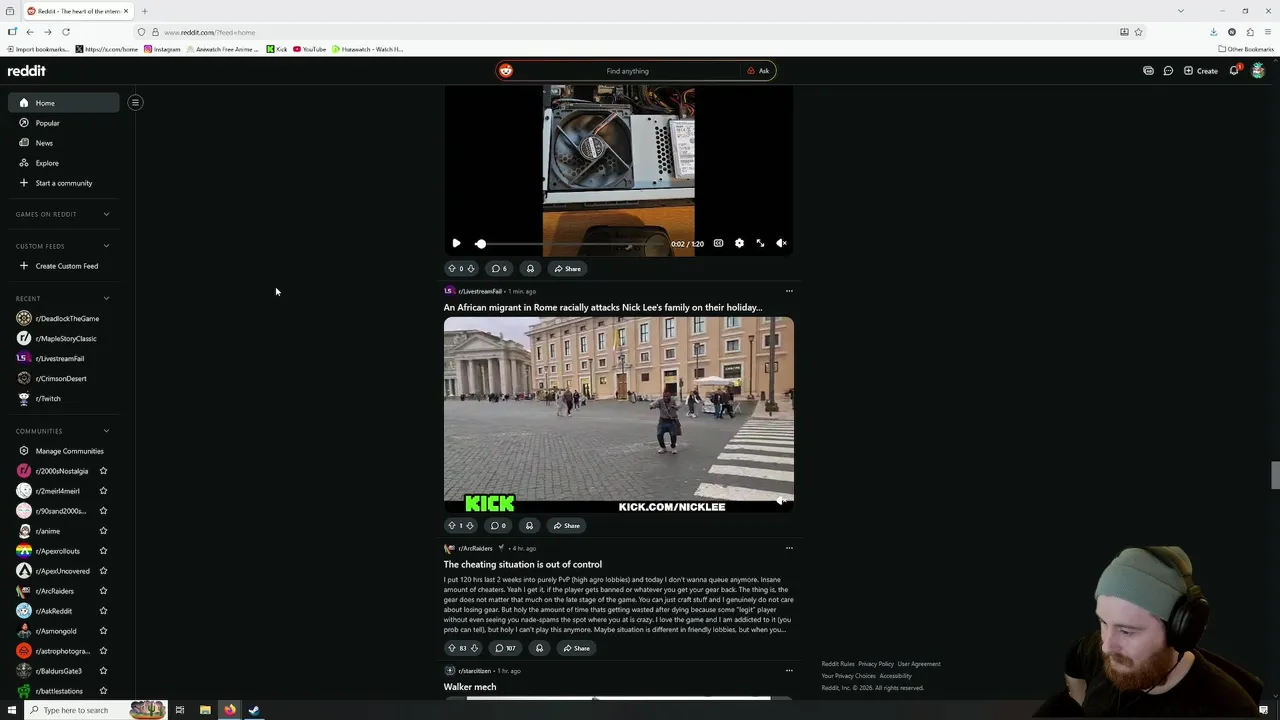Click the Ask button in search bar
Screen dimensions: 1280x720
click(x=758, y=71)
